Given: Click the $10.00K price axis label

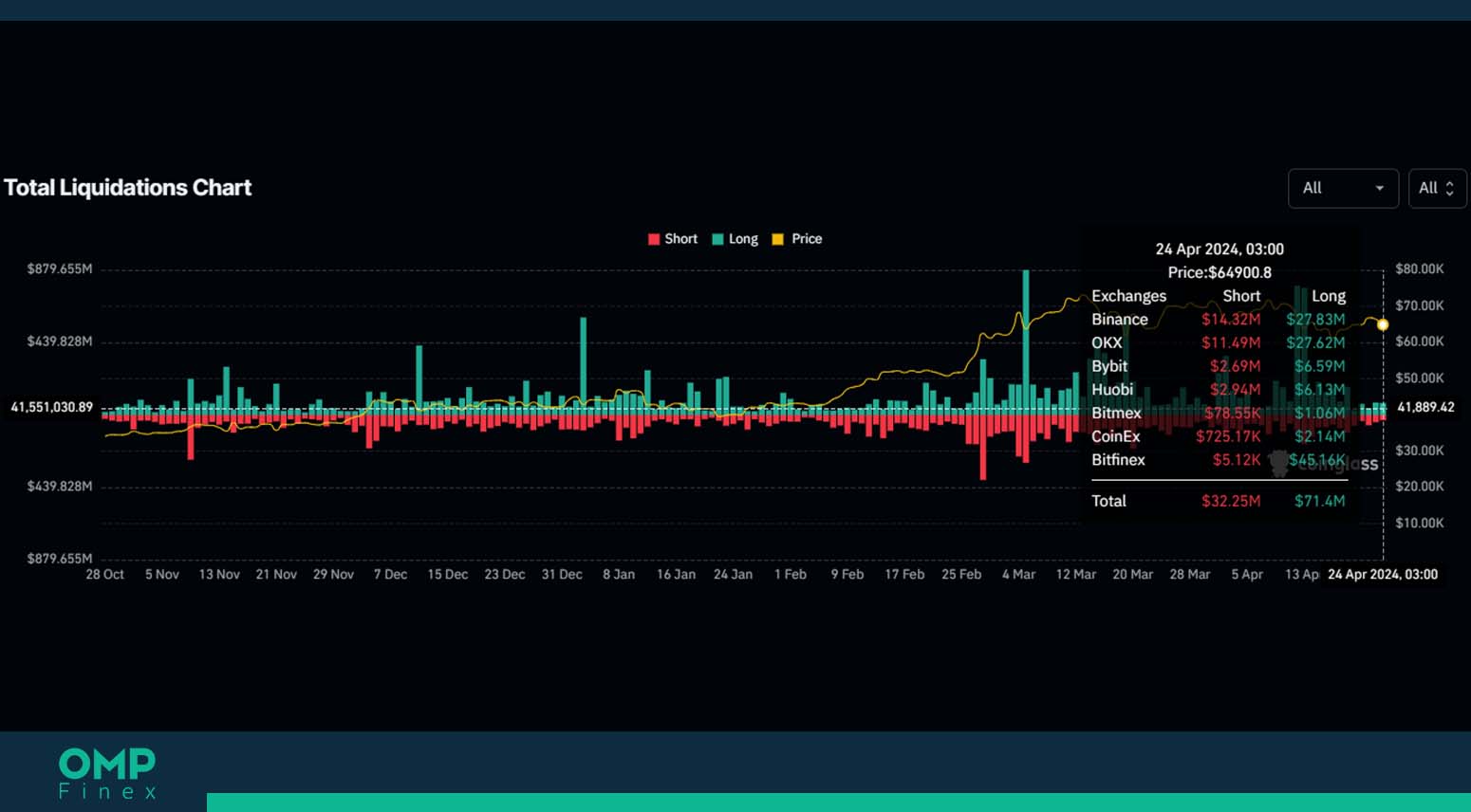Looking at the screenshot, I should 1420,524.
